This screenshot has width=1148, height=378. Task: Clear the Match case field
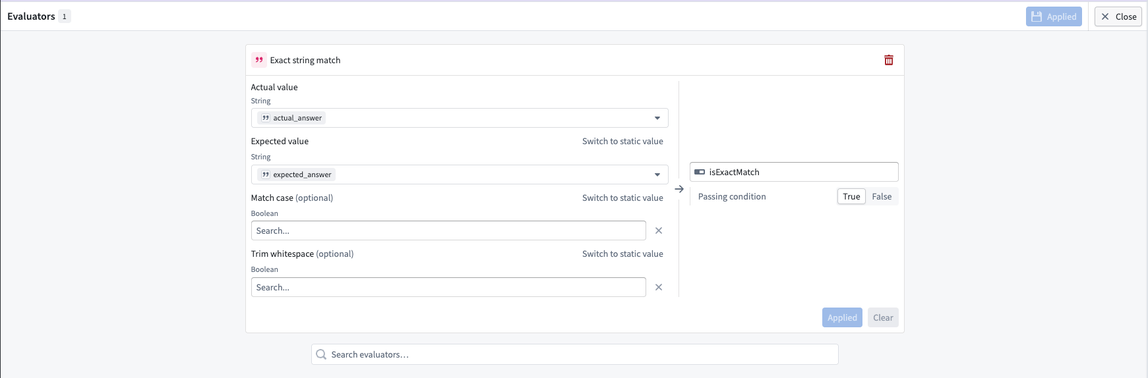tap(658, 231)
